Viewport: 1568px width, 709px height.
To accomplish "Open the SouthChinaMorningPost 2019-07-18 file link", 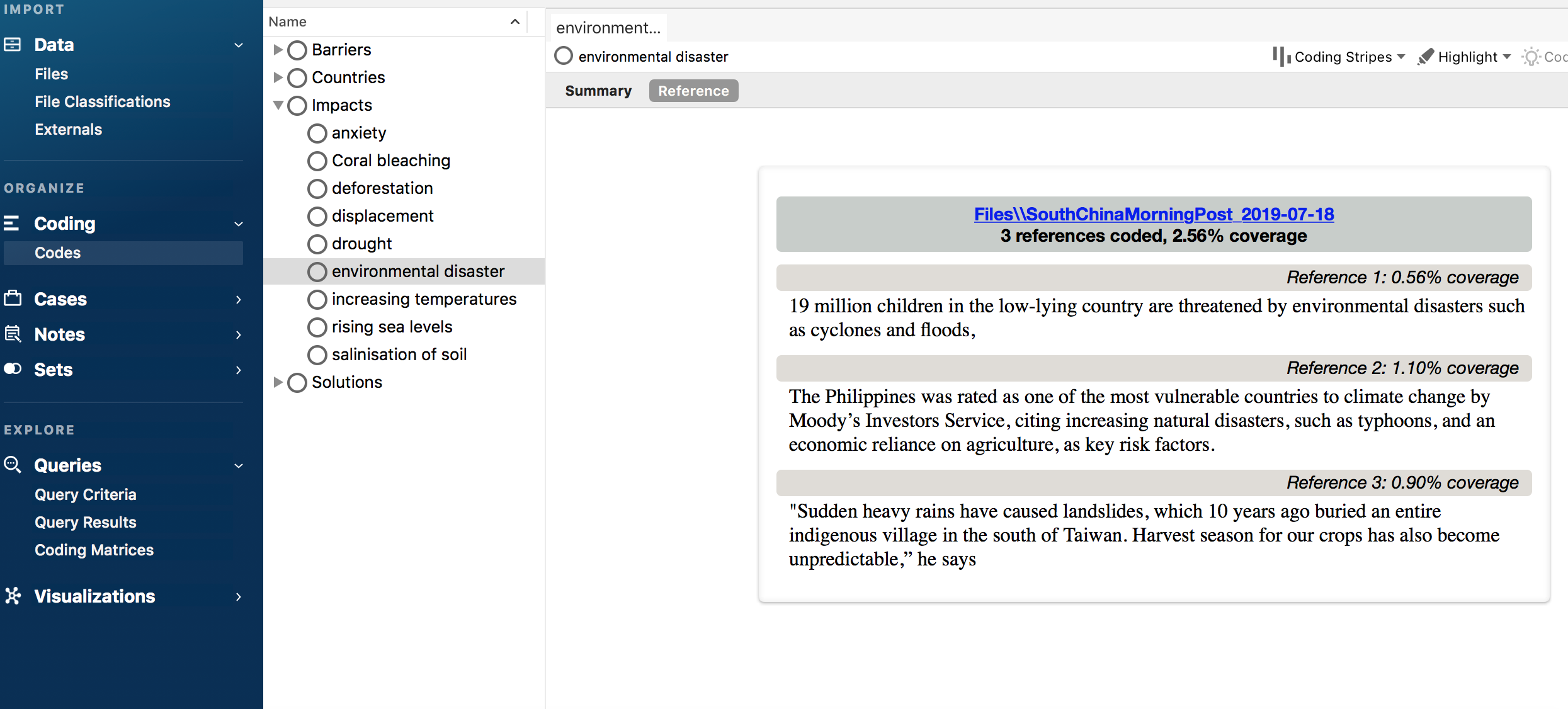I will (x=1154, y=213).
